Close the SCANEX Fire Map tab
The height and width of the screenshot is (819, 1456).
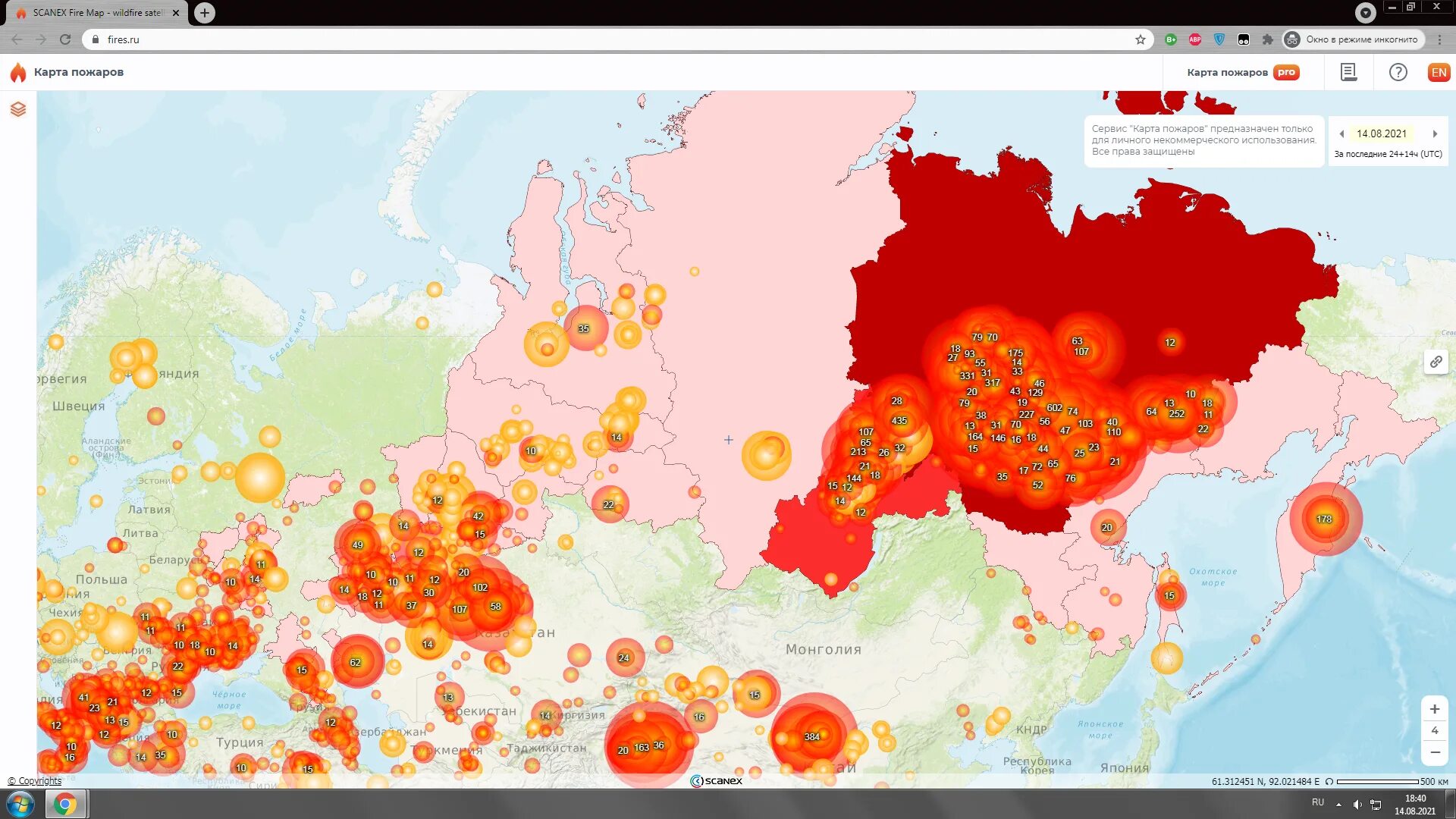(x=176, y=13)
